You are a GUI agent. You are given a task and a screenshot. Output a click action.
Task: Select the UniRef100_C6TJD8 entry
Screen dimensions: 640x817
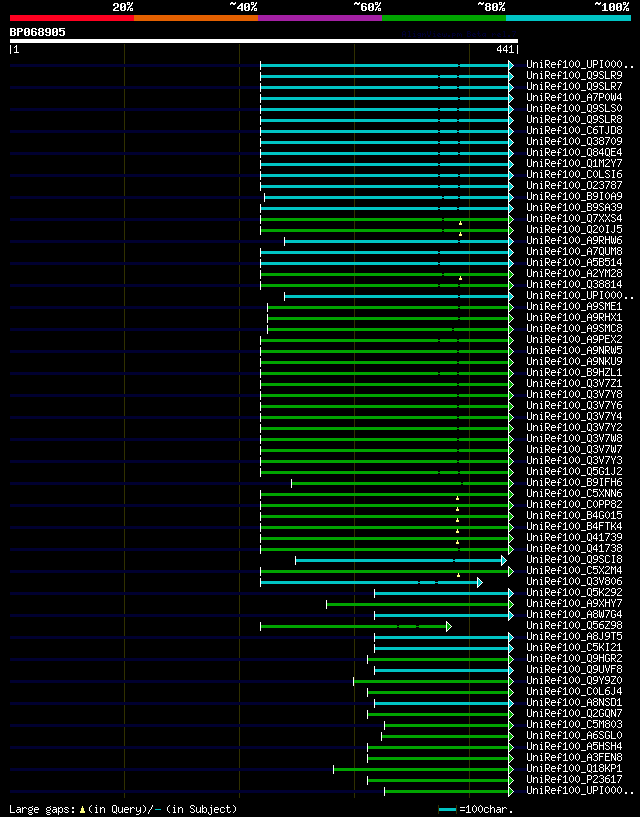(574, 130)
